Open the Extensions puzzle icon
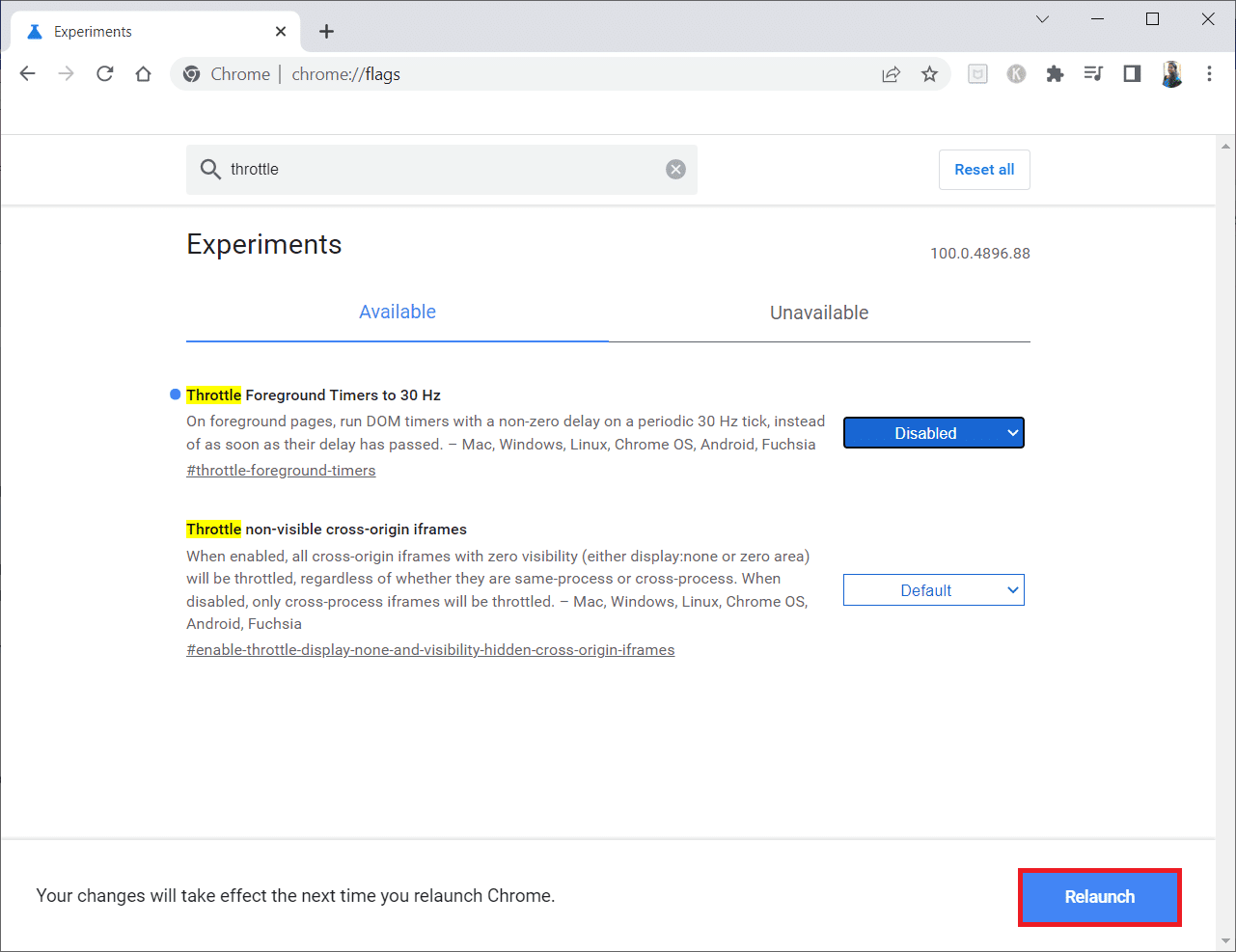The image size is (1236, 952). [1055, 74]
